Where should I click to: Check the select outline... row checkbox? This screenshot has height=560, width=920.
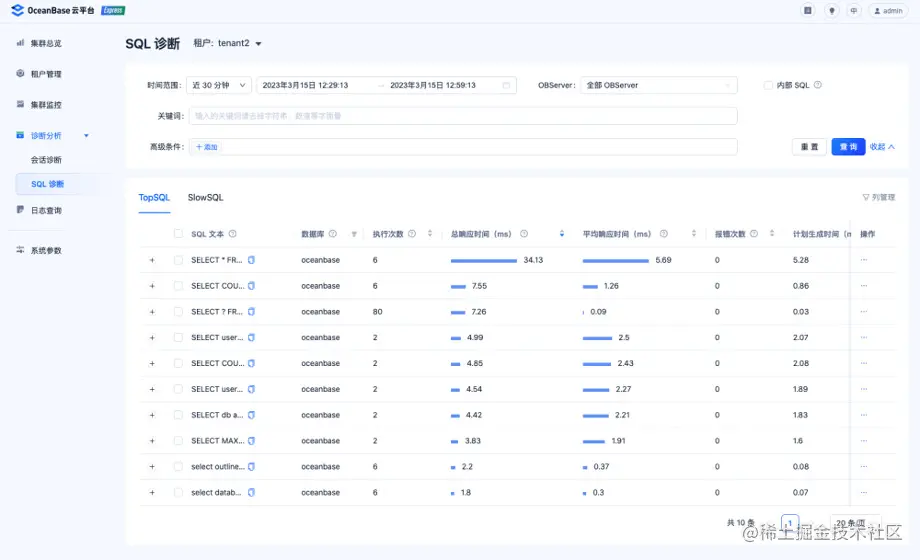tap(178, 467)
